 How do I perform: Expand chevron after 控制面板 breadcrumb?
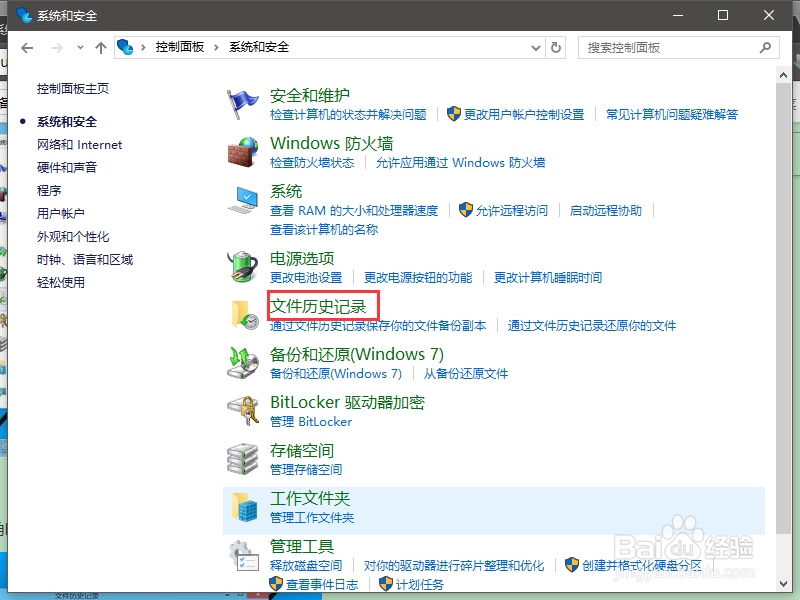pos(216,47)
